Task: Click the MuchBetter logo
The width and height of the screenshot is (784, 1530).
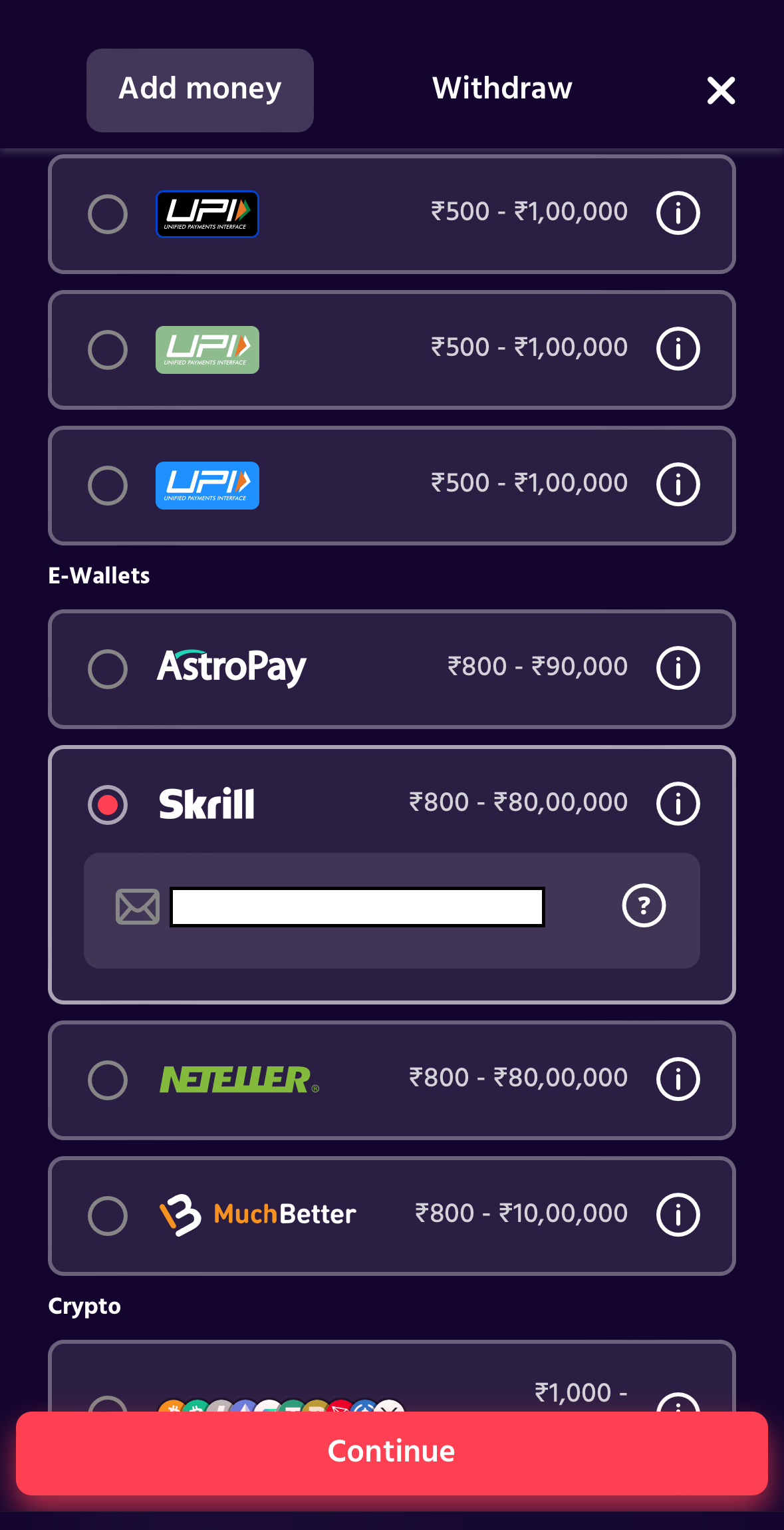Action: pyautogui.click(x=258, y=1213)
